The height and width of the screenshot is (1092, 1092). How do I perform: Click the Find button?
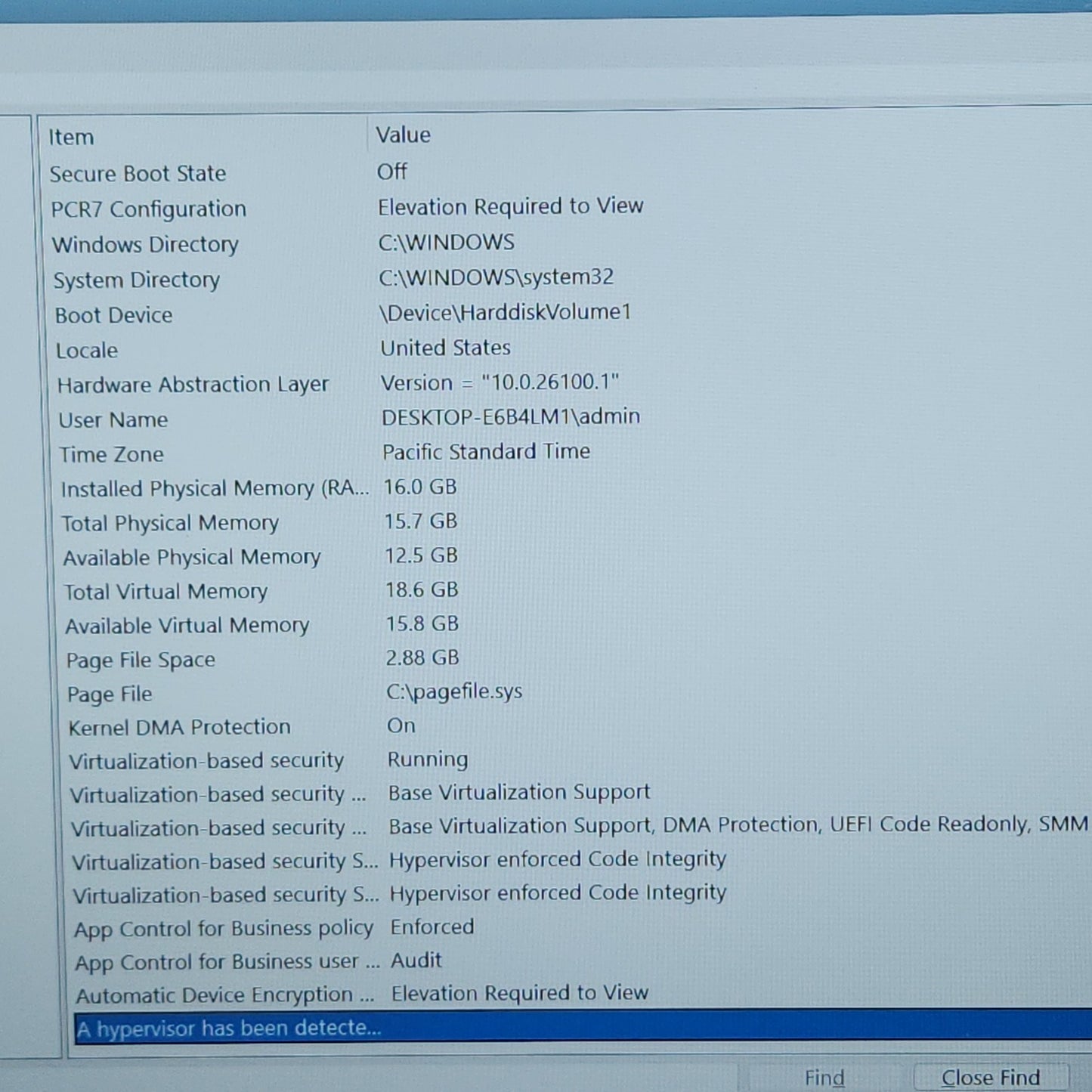pos(824,1077)
